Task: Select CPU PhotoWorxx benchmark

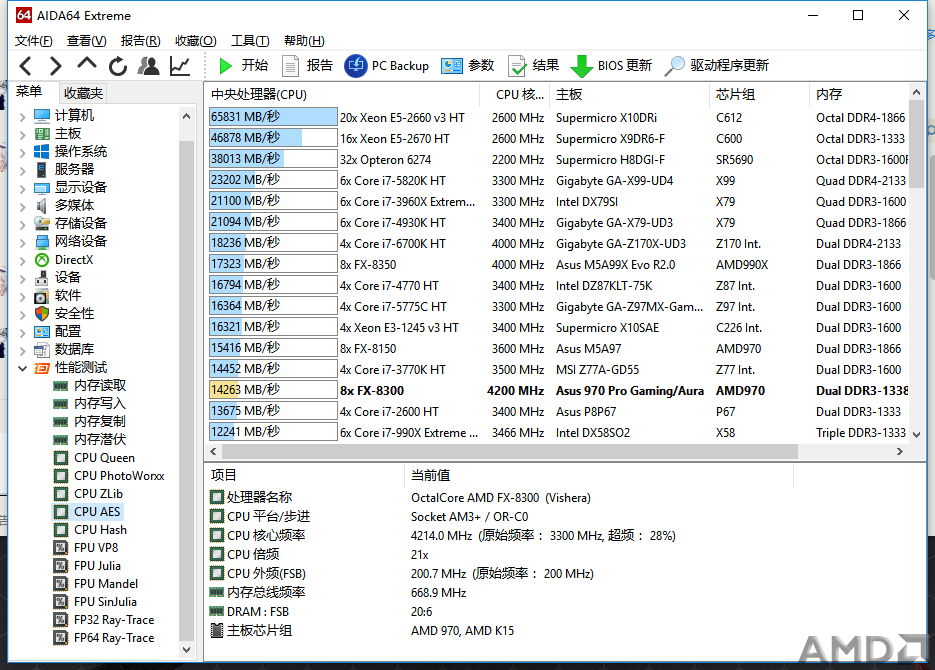Action: (x=119, y=476)
